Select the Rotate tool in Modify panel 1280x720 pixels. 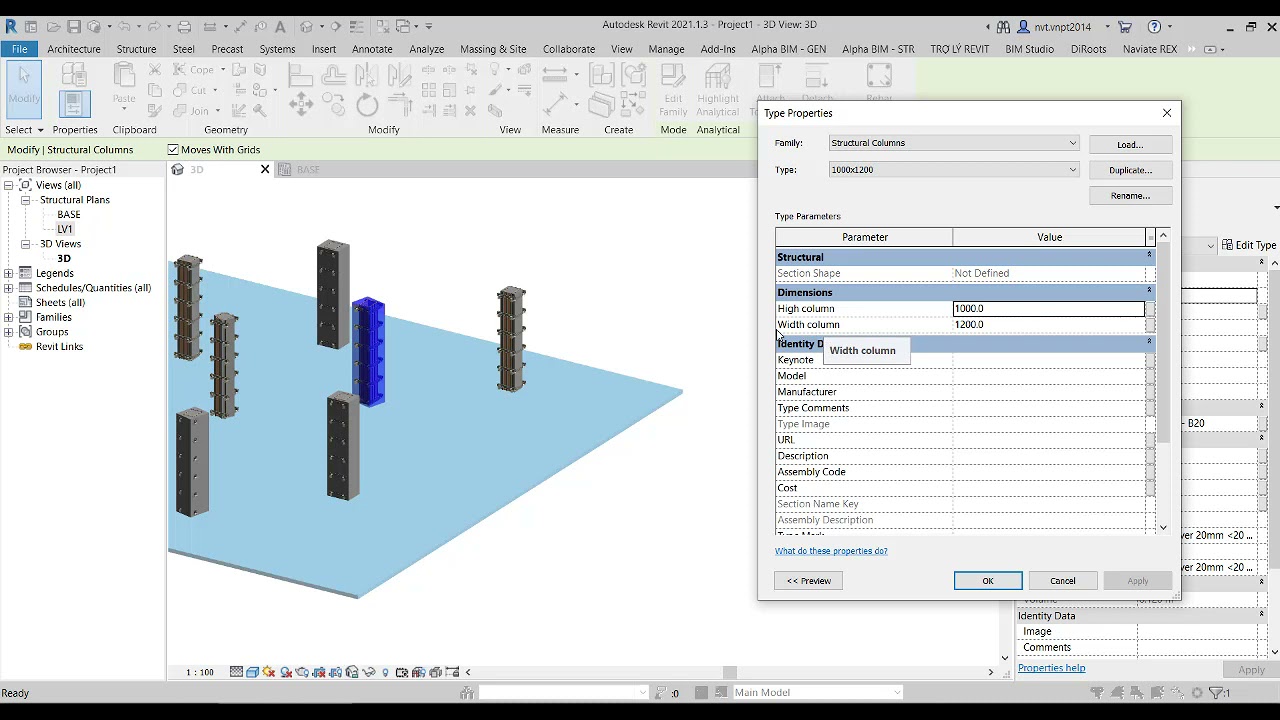click(367, 104)
